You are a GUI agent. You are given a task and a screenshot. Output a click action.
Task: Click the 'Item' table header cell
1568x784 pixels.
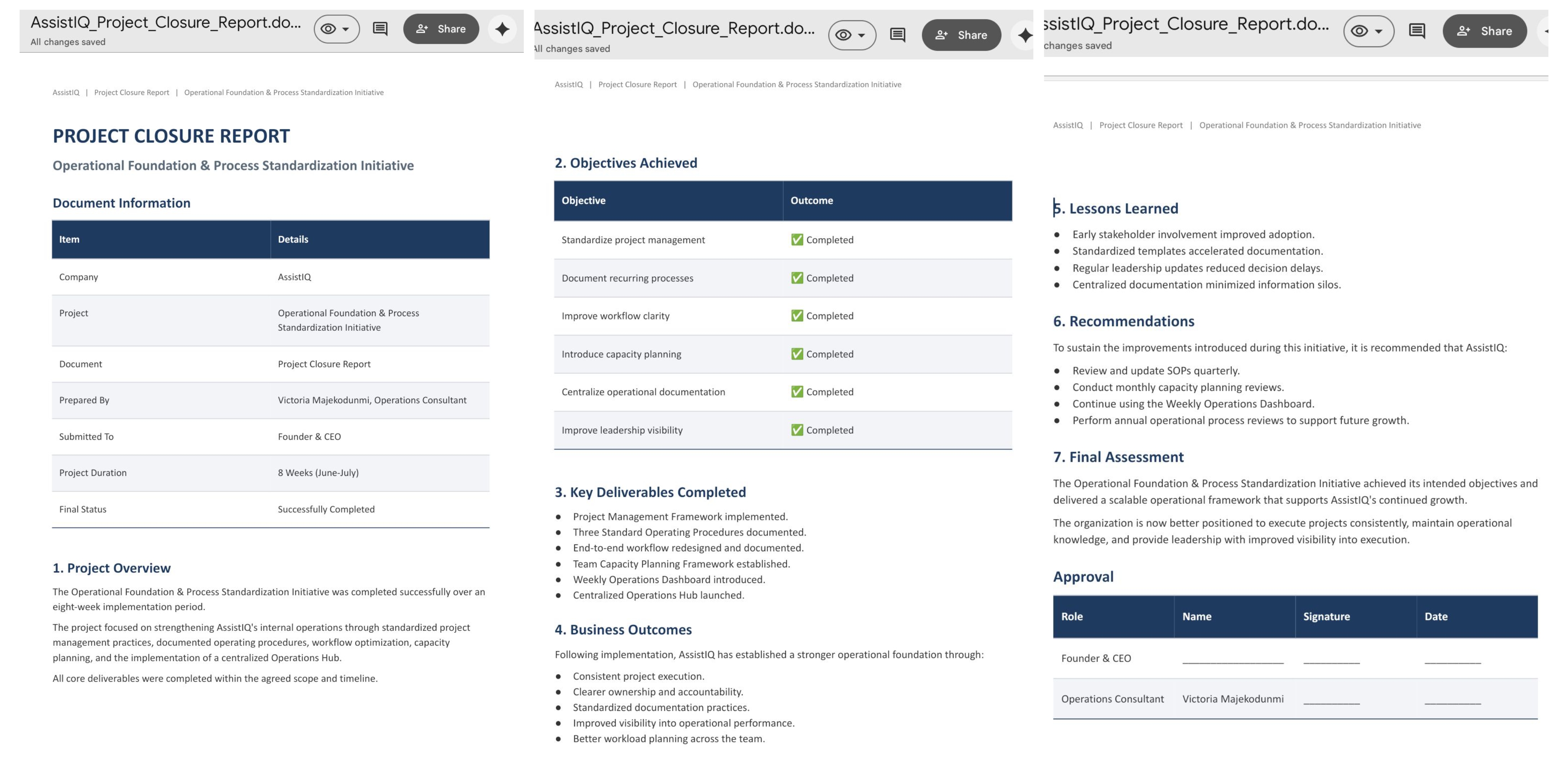(x=161, y=239)
